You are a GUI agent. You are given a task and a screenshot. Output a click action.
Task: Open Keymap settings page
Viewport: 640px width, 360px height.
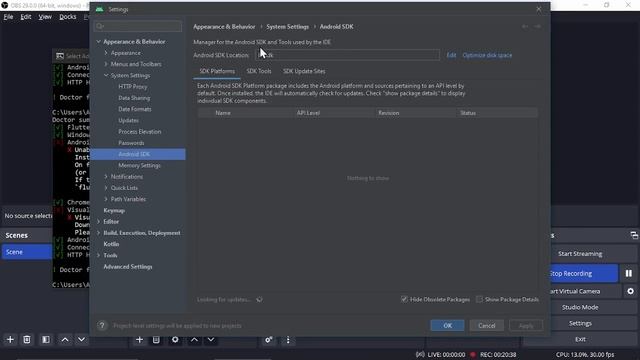pyautogui.click(x=114, y=210)
